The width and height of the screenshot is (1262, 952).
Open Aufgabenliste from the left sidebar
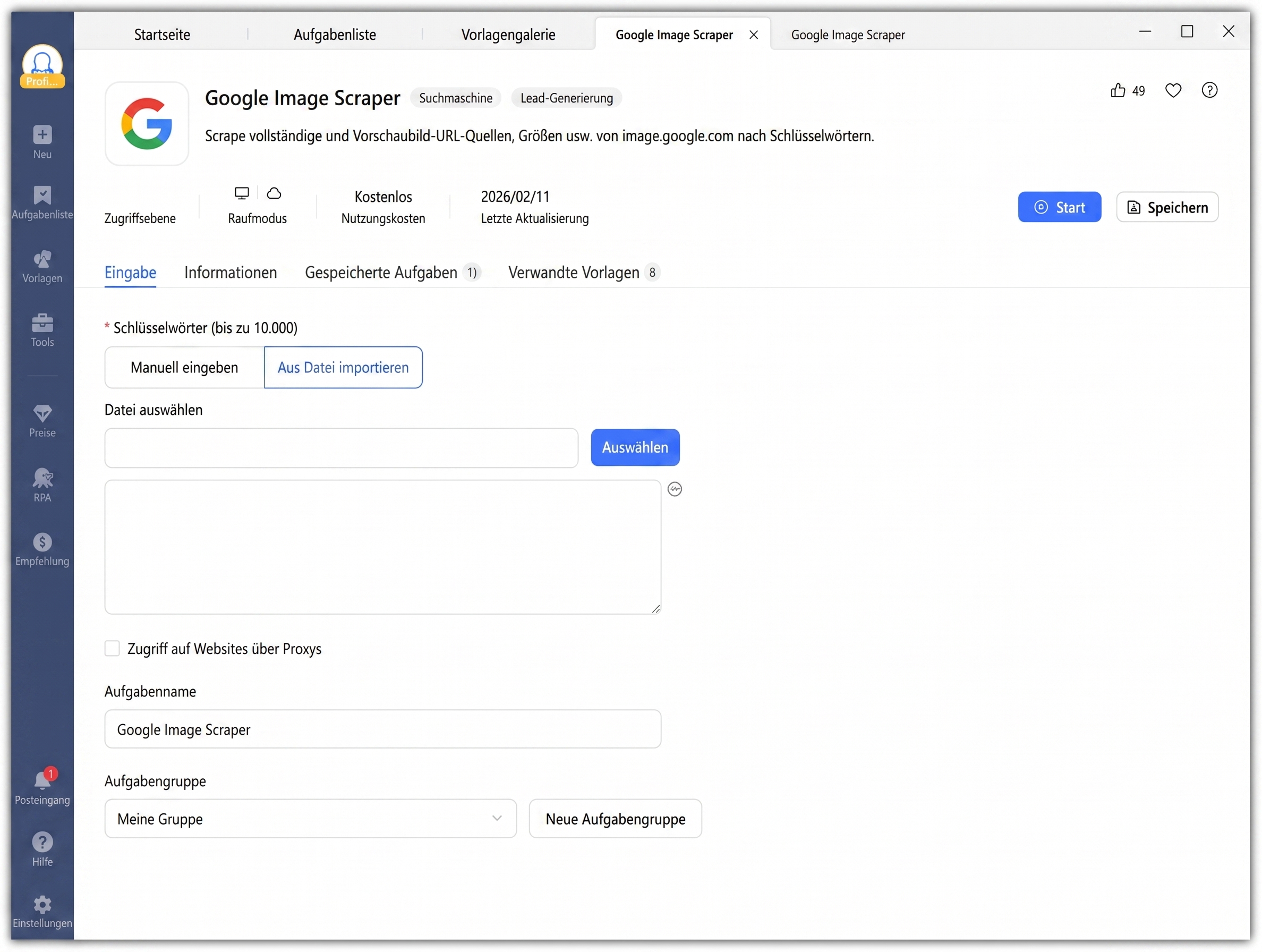[42, 202]
